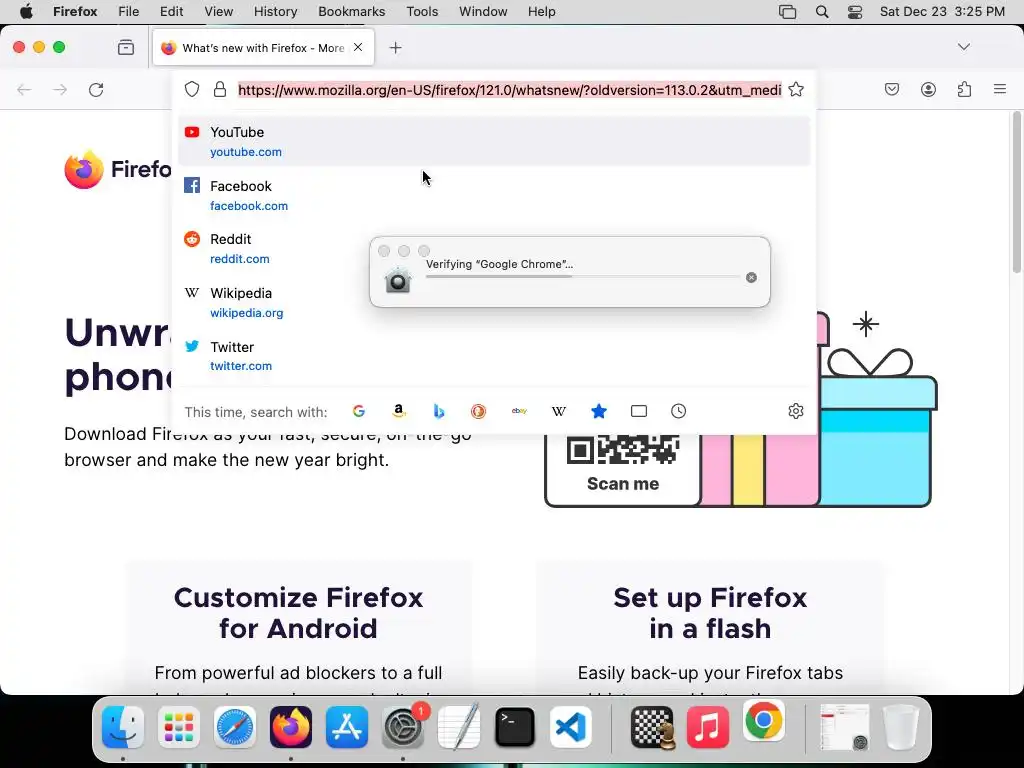The width and height of the screenshot is (1024, 768).
Task: Open the View menu
Action: pyautogui.click(x=218, y=12)
